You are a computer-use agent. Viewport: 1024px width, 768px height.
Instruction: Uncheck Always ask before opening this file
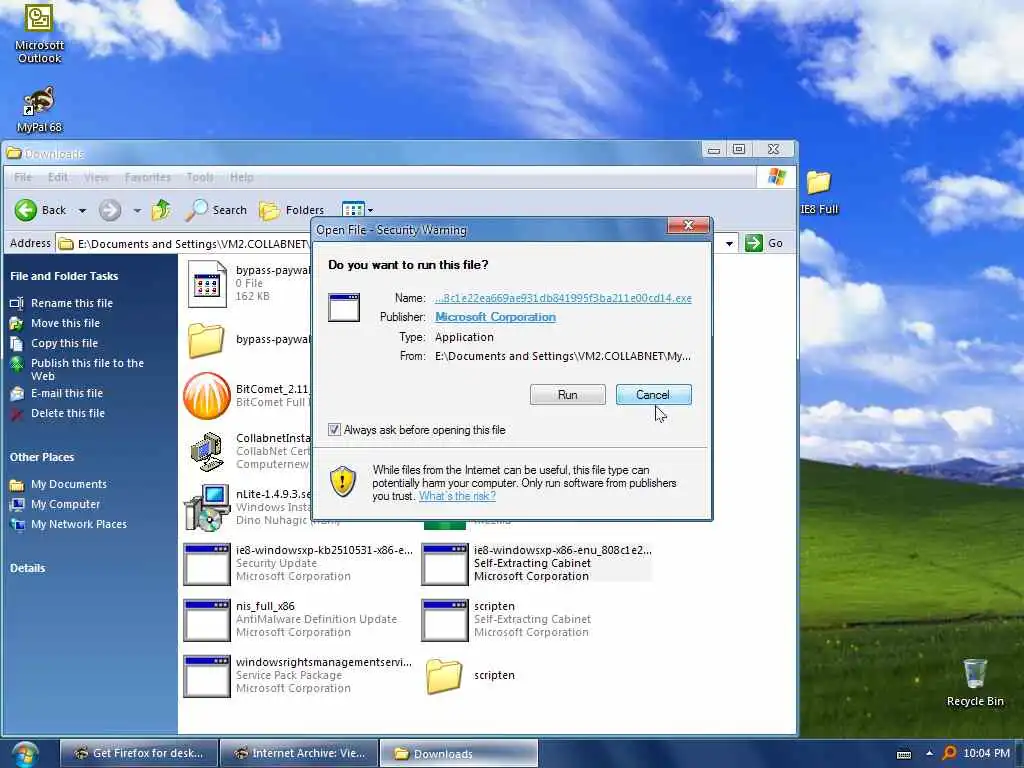pyautogui.click(x=334, y=430)
